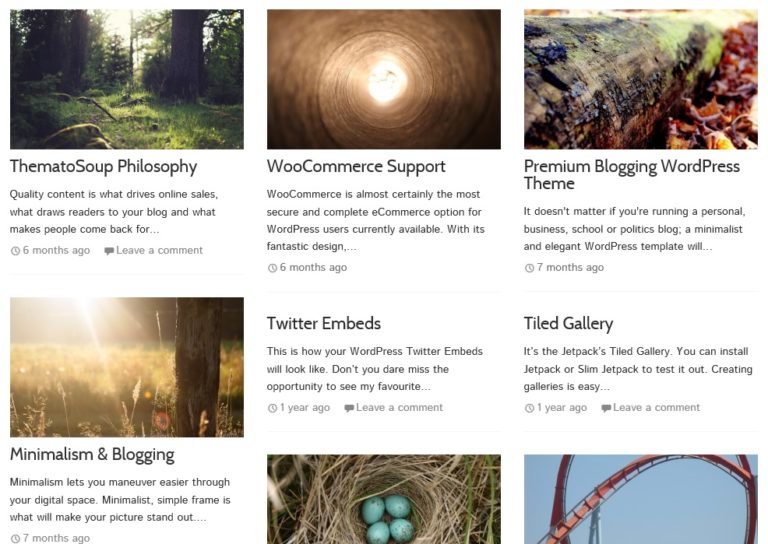Click the comment bubble icon under ThematoSoup Philosophy

(109, 251)
